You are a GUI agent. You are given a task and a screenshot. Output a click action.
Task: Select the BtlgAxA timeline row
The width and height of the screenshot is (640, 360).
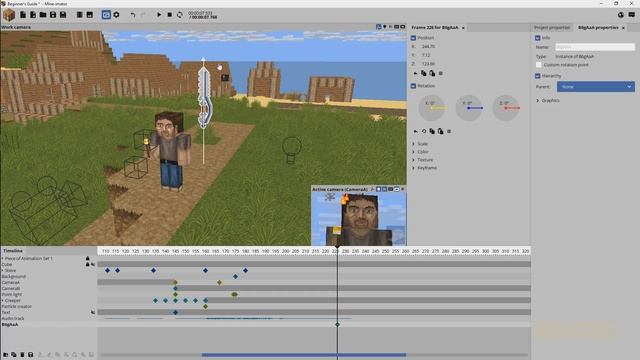(x=49, y=324)
